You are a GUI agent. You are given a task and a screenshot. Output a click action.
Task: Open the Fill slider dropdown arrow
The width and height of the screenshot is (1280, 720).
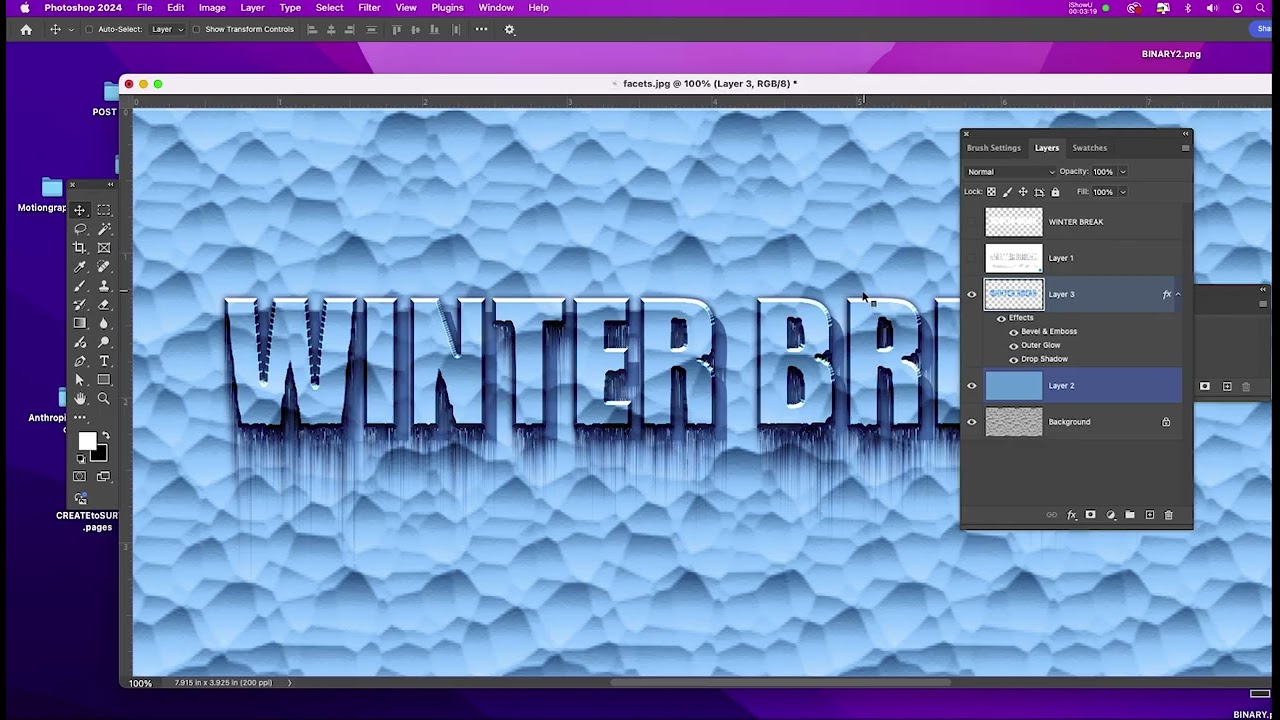click(1123, 192)
